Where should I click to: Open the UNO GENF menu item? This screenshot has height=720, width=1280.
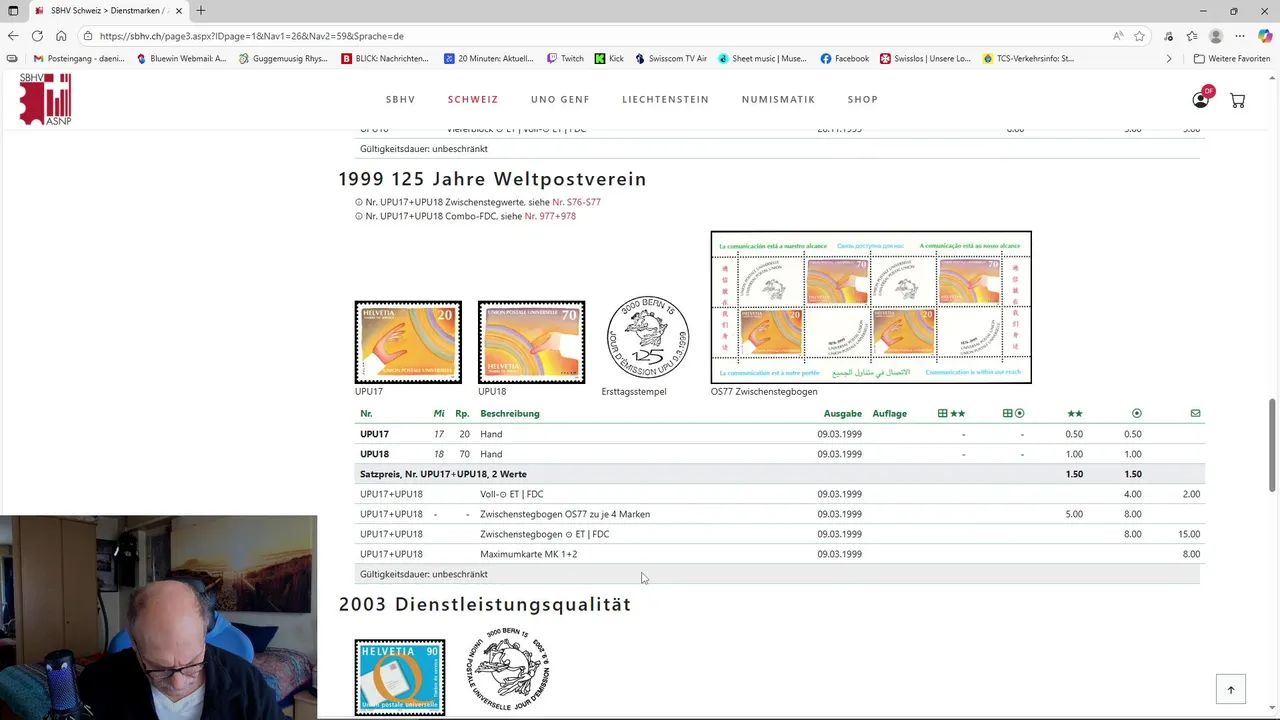(x=560, y=99)
